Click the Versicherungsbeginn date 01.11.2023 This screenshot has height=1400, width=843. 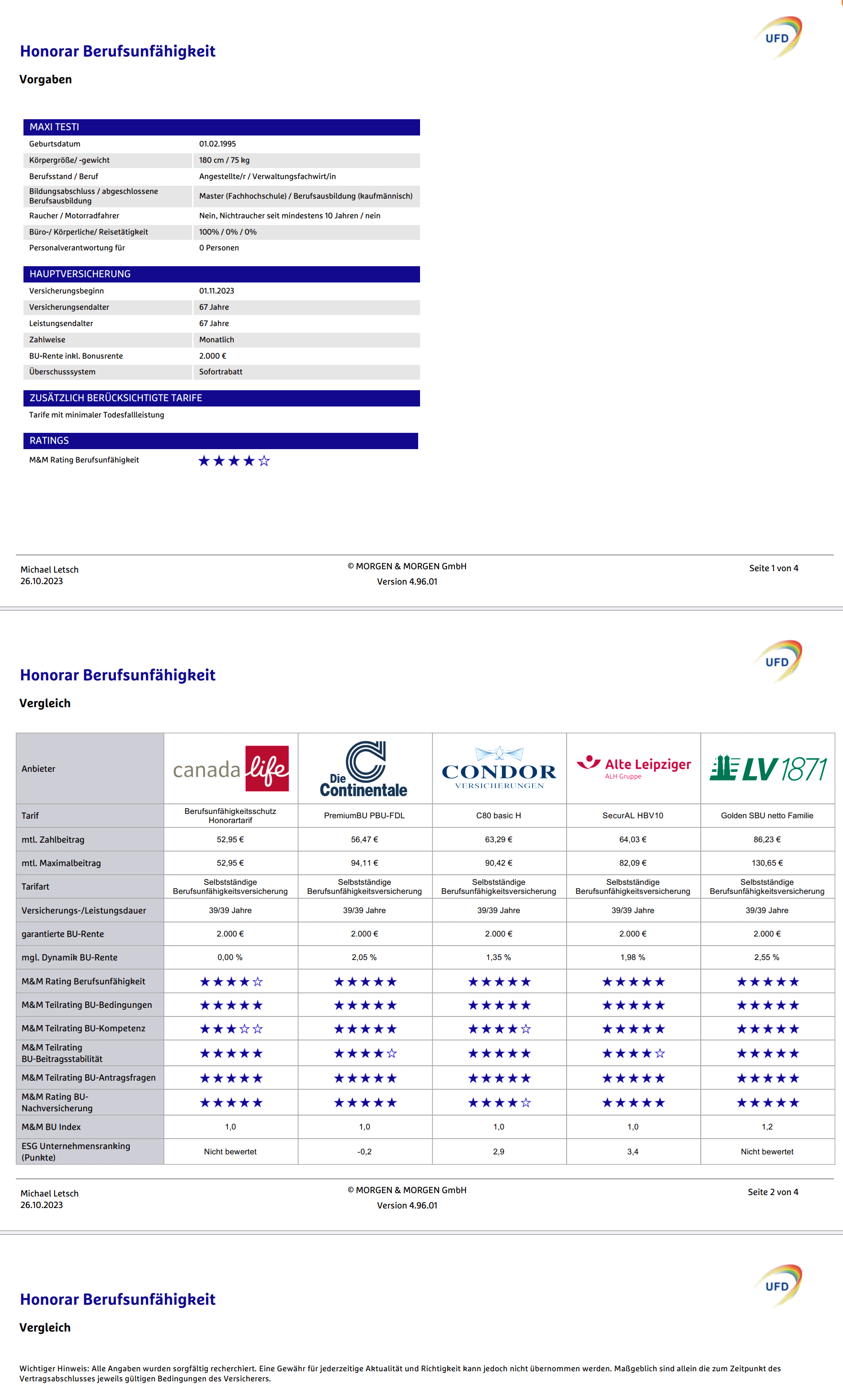pyautogui.click(x=216, y=291)
